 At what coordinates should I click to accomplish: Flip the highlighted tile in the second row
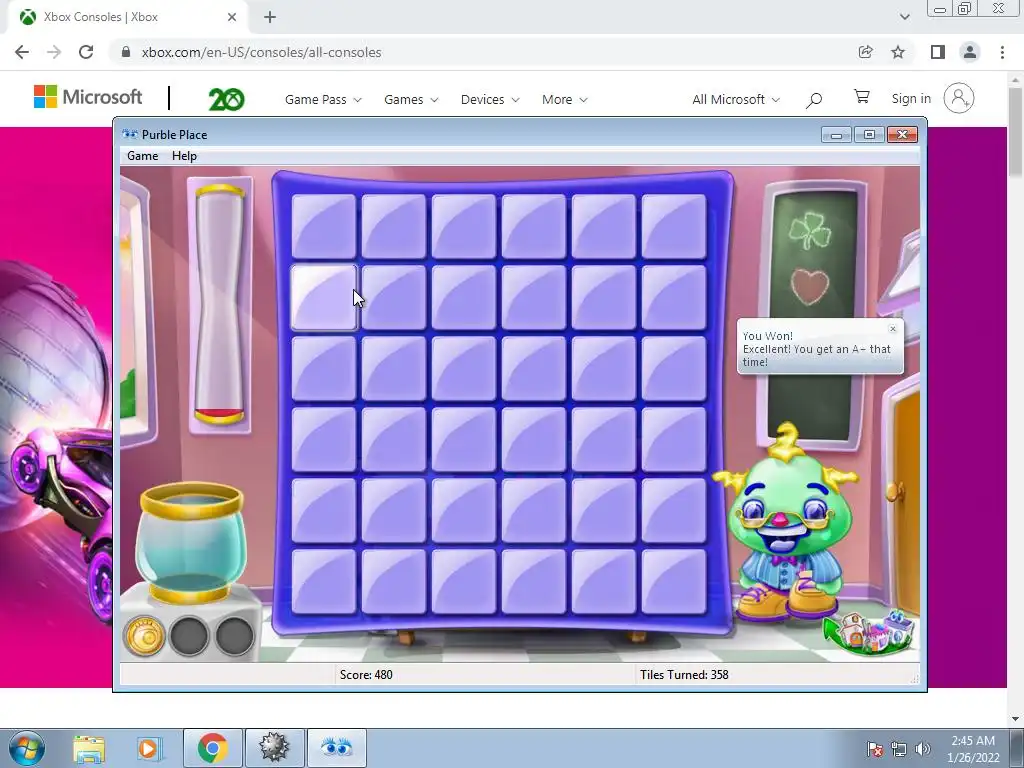[324, 297]
